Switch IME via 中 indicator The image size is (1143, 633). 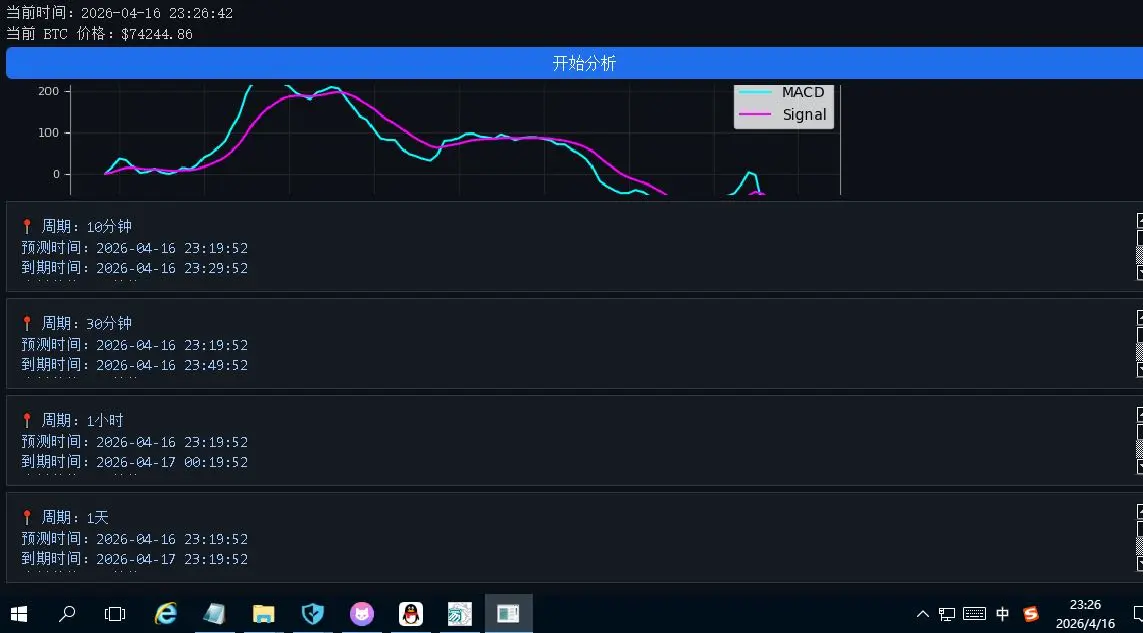tap(1002, 614)
